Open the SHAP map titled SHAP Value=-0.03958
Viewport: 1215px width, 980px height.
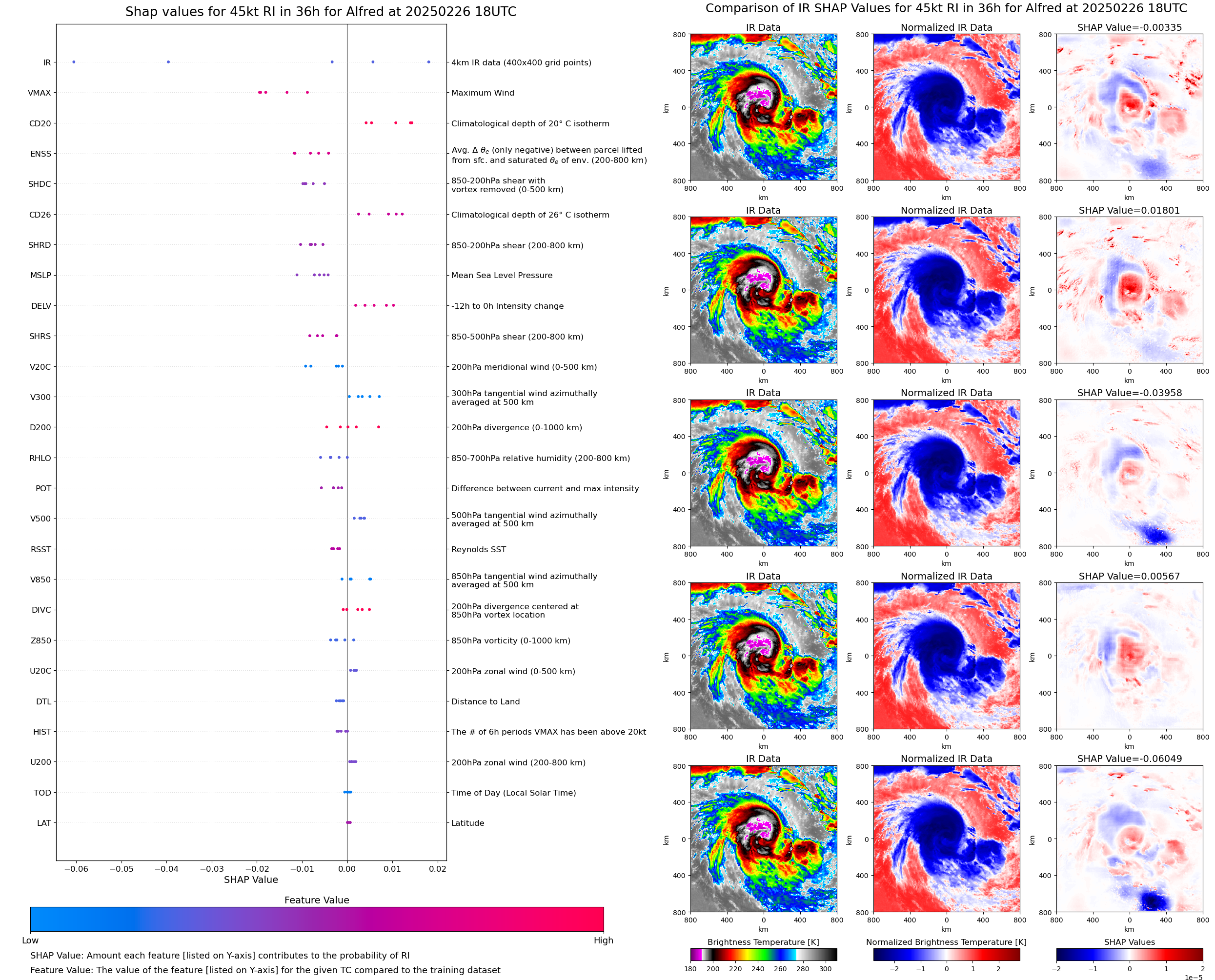pyautogui.click(x=1129, y=473)
